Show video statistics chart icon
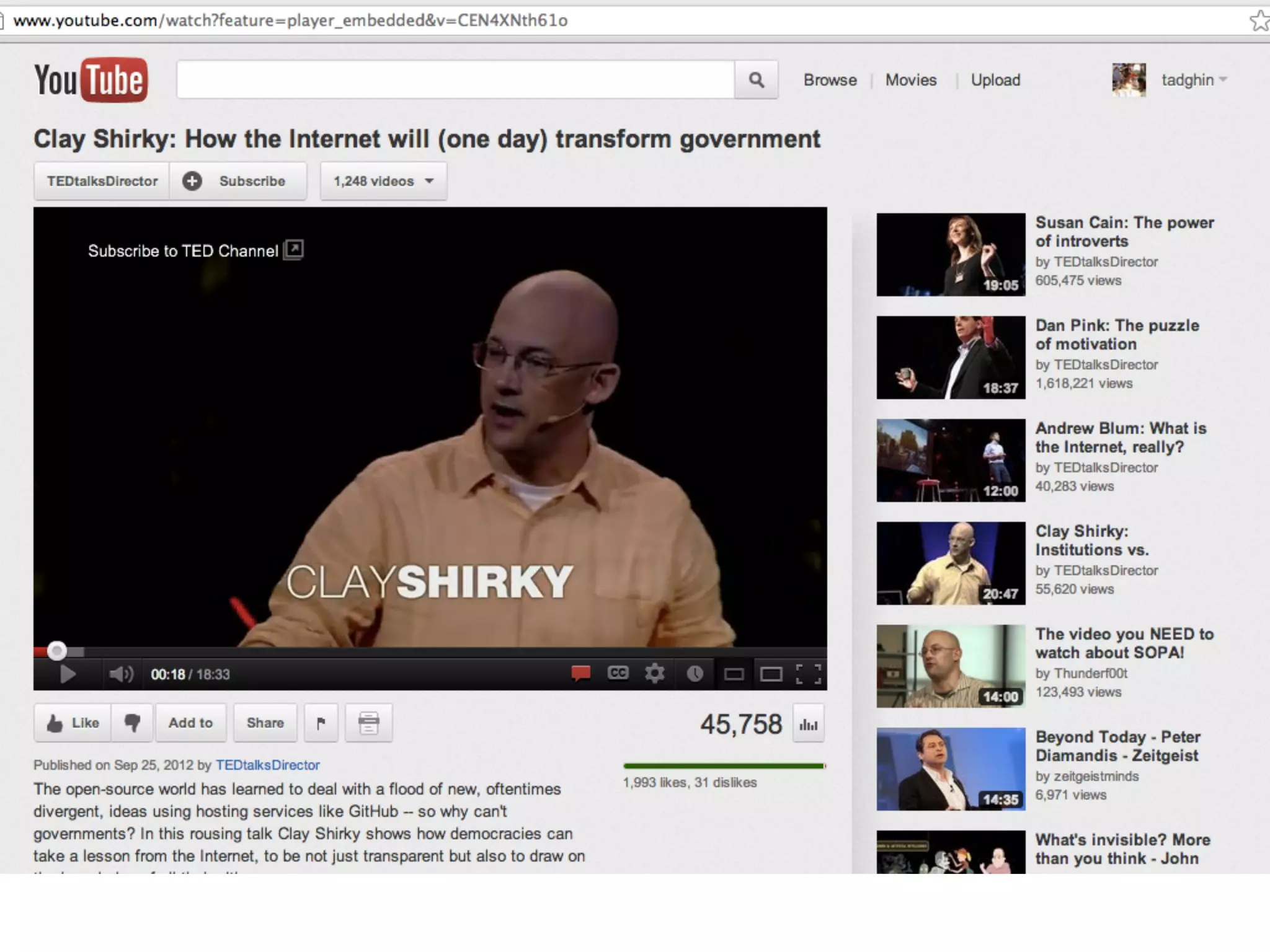 click(x=808, y=724)
